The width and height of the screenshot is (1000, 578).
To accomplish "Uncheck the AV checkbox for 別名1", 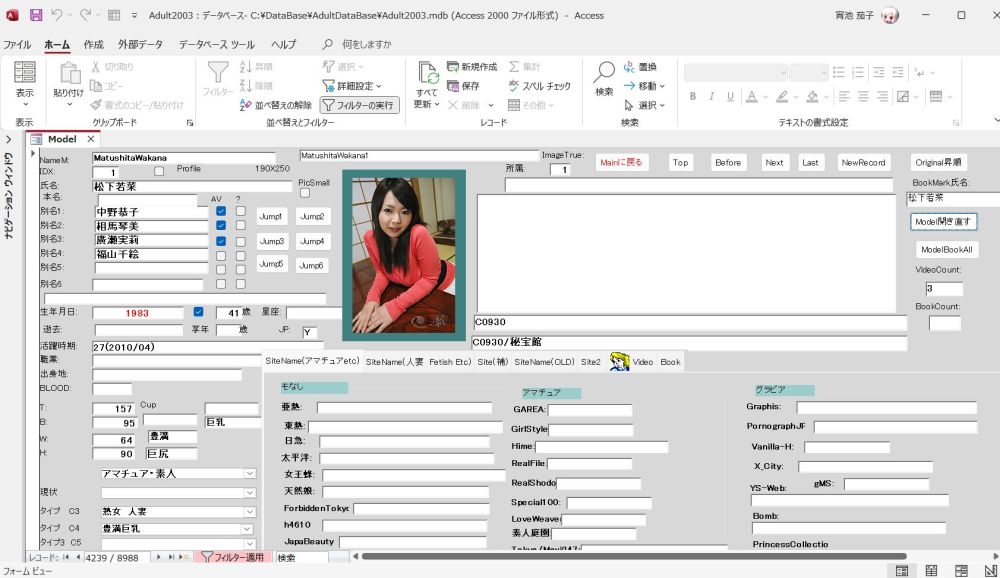I will click(221, 212).
